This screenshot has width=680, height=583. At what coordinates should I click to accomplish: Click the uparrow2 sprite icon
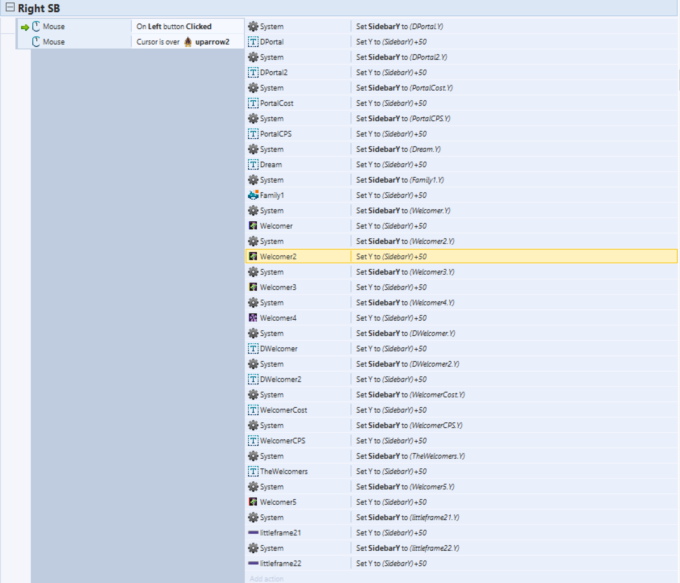[x=188, y=42]
